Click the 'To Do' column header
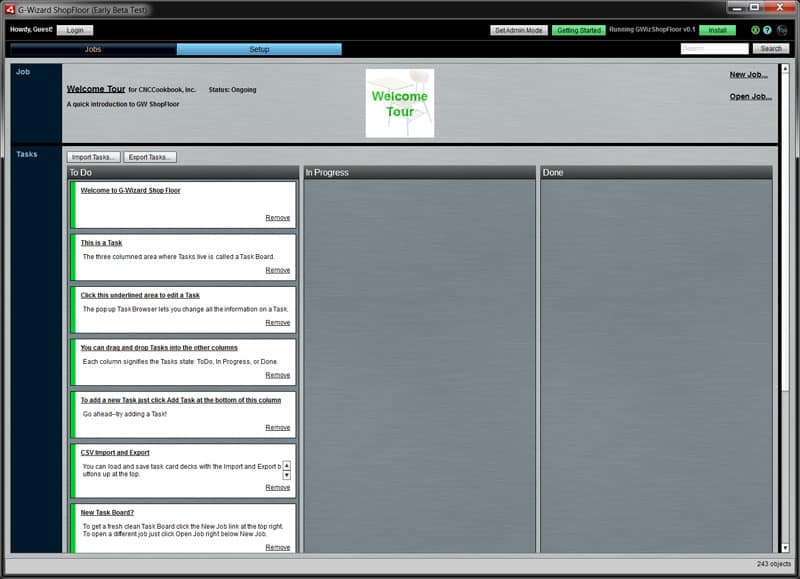This screenshot has width=800, height=579. (183, 172)
